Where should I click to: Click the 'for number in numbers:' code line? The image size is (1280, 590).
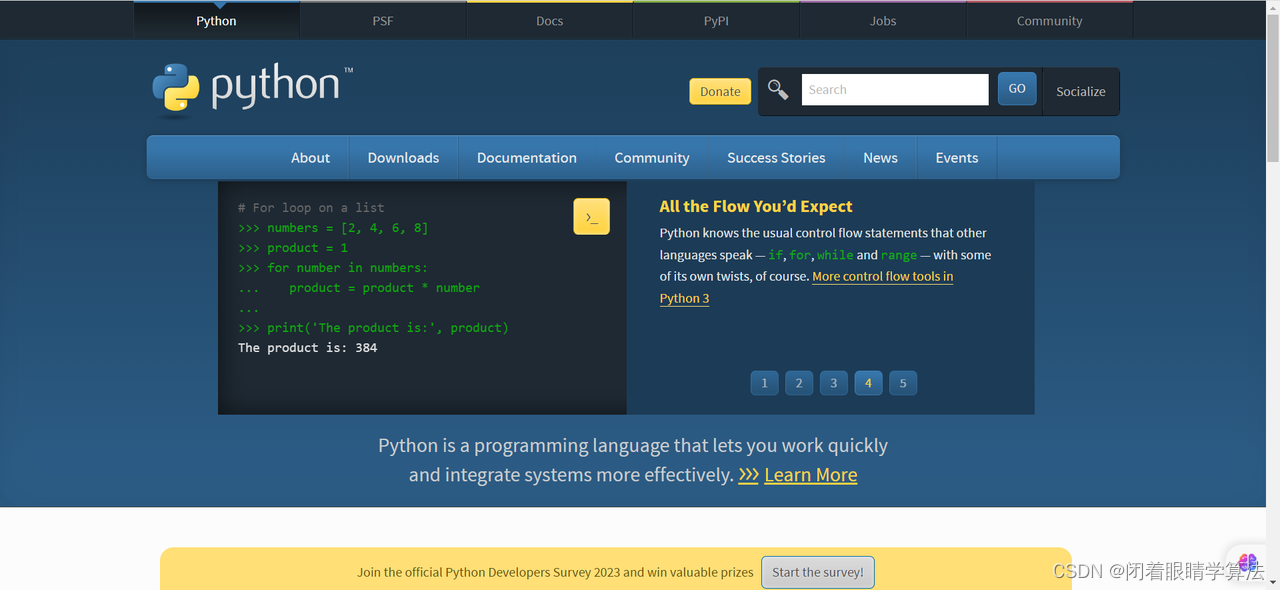coord(347,268)
